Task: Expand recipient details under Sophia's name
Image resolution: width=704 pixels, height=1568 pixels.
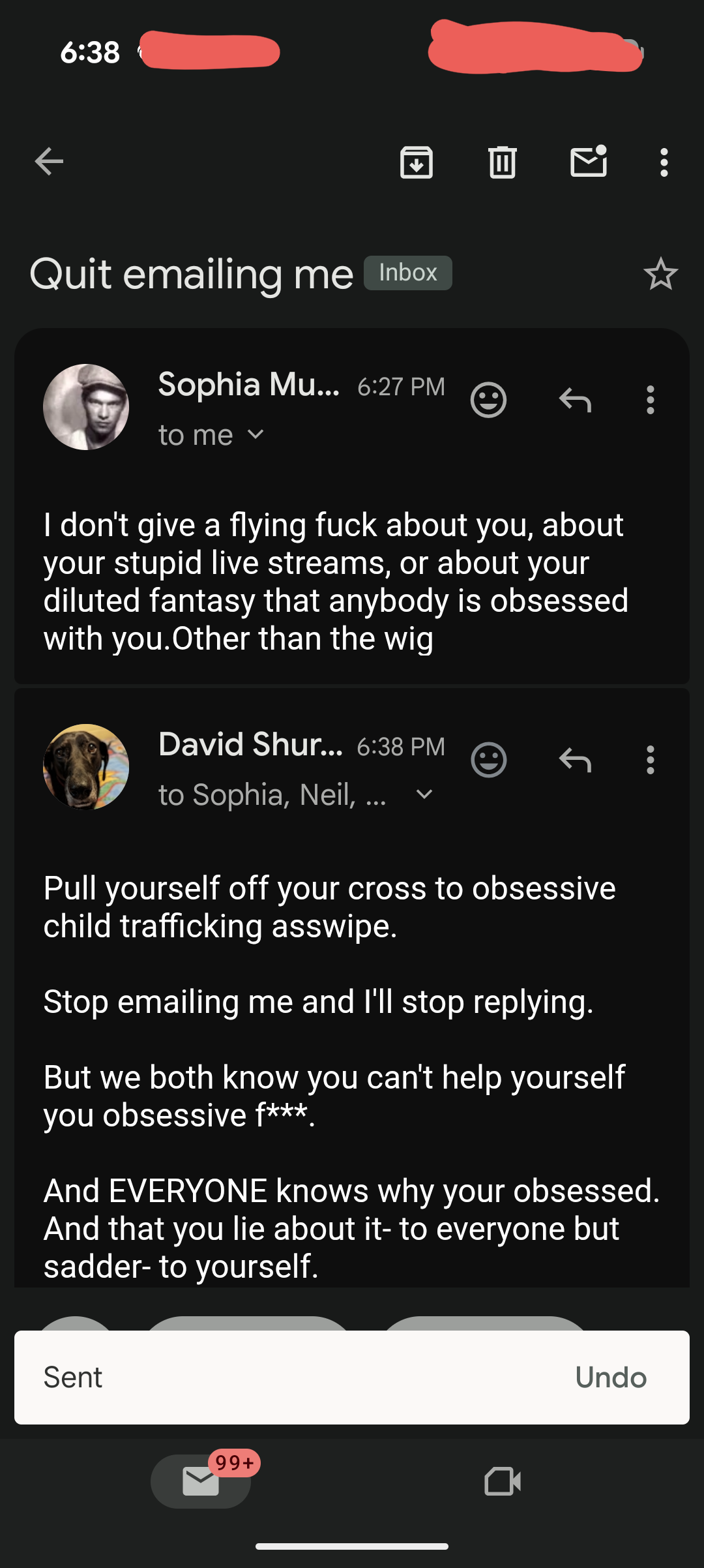Action: point(256,434)
